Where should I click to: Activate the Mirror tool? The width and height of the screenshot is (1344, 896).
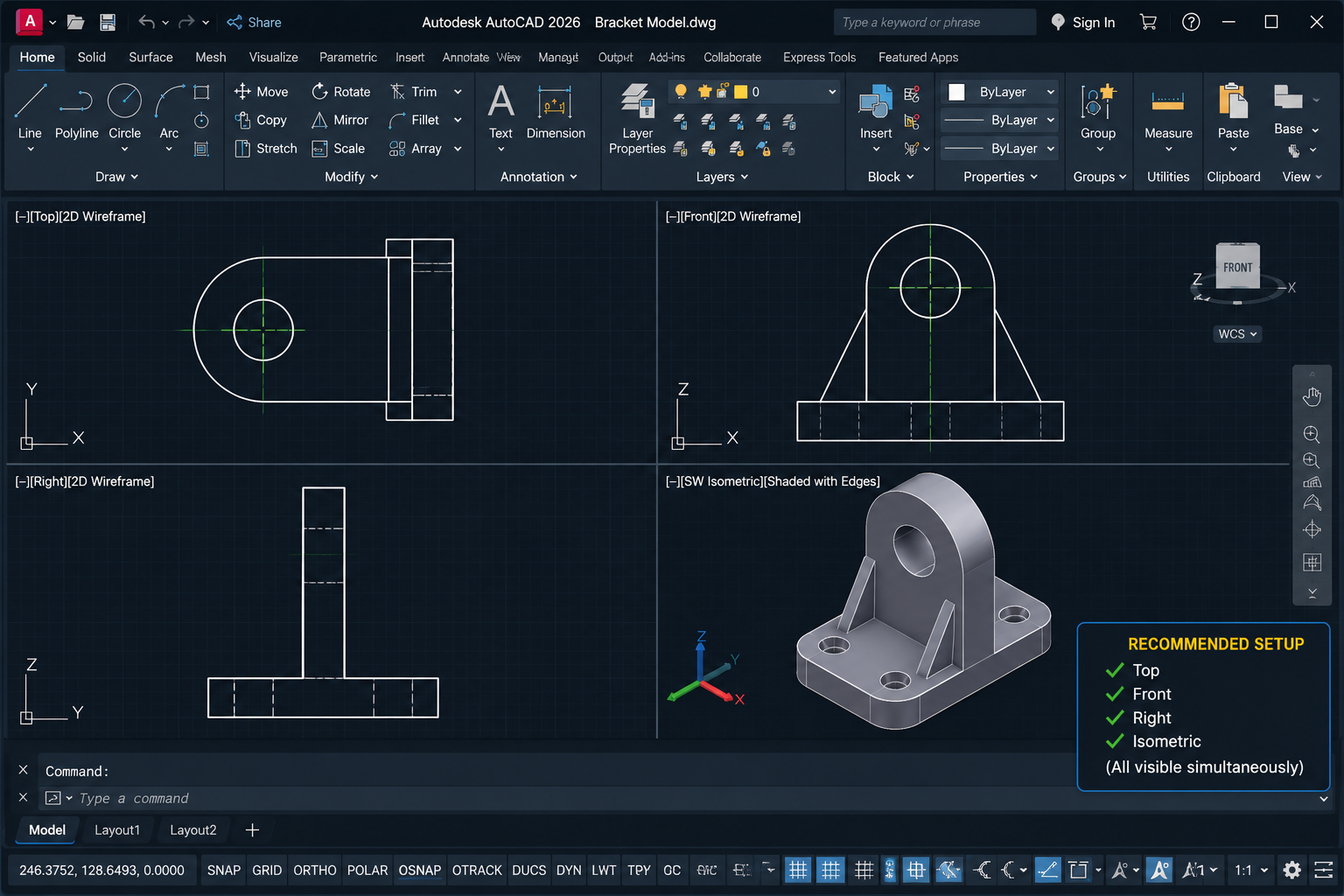[339, 120]
